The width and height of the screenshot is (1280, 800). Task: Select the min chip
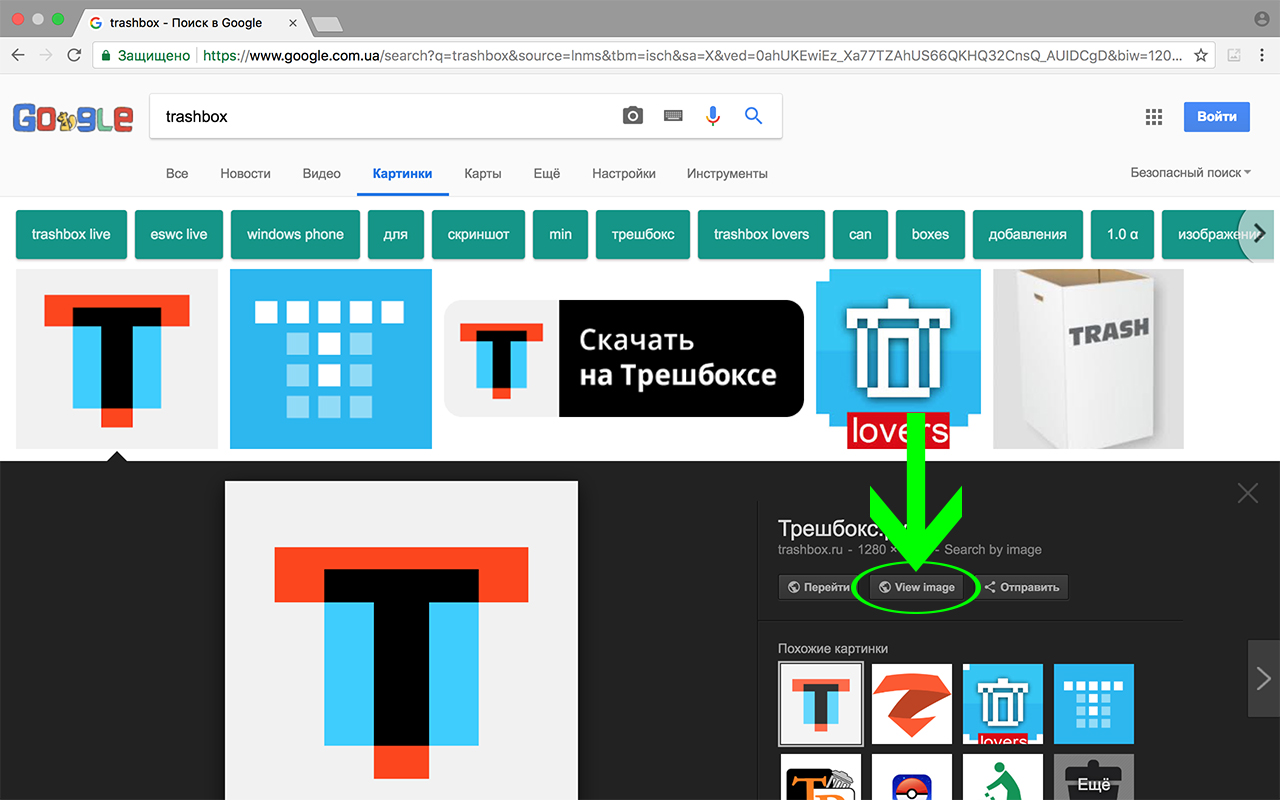(x=561, y=234)
